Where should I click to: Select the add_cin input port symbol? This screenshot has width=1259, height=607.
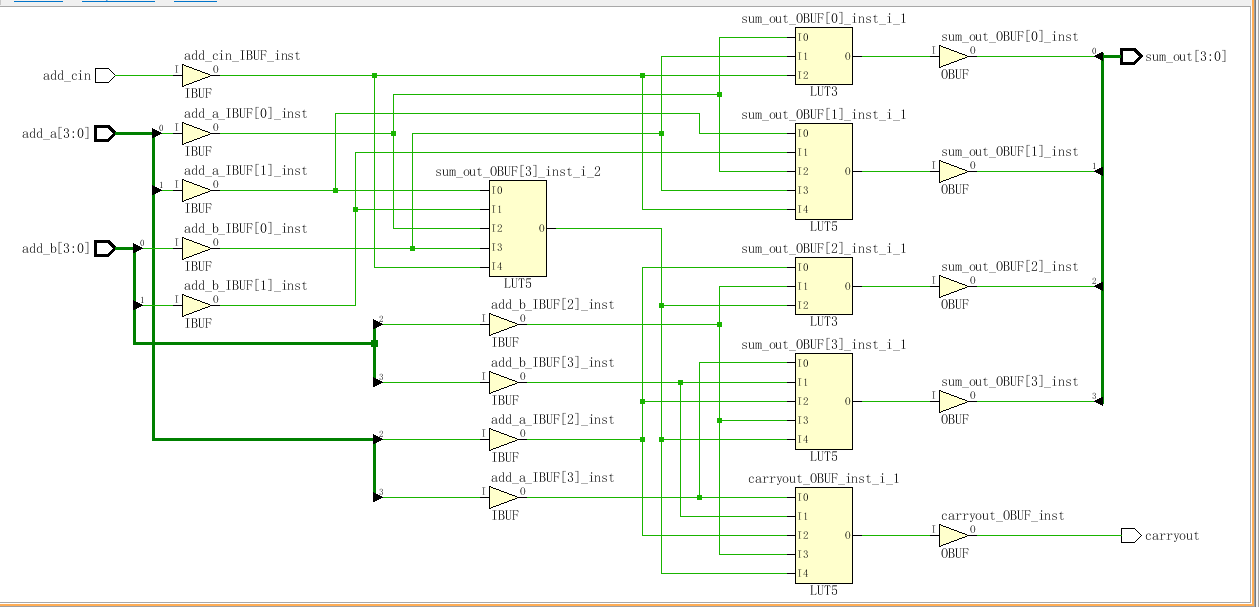pos(105,75)
